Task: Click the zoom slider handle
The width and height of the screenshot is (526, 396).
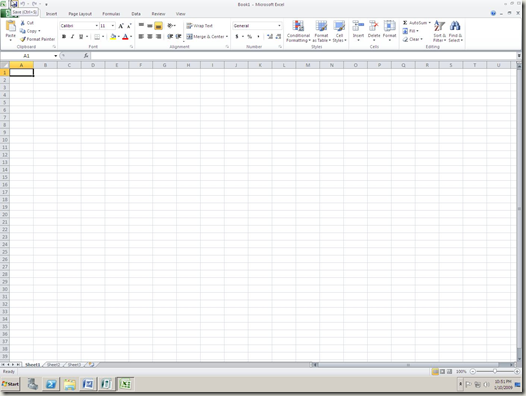Action: pos(495,372)
